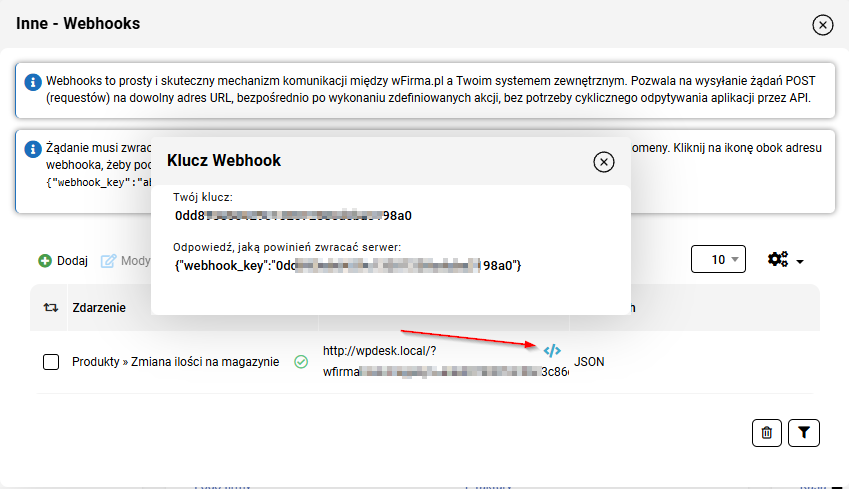849x489 pixels.
Task: Click the wpdesk.local webhook URL
Action: [x=379, y=351]
